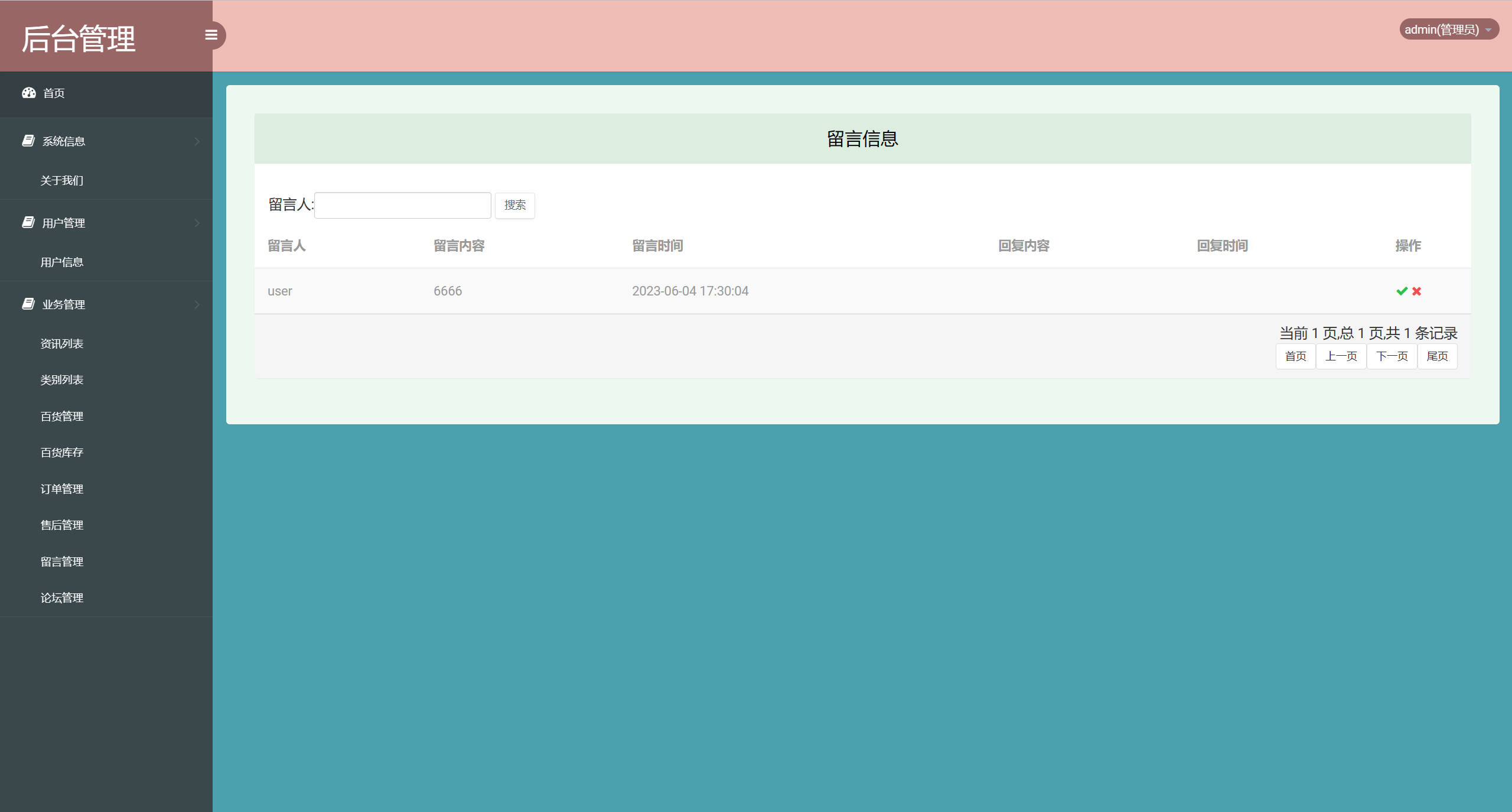
Task: Reject the user message with the red X
Action: [1416, 291]
